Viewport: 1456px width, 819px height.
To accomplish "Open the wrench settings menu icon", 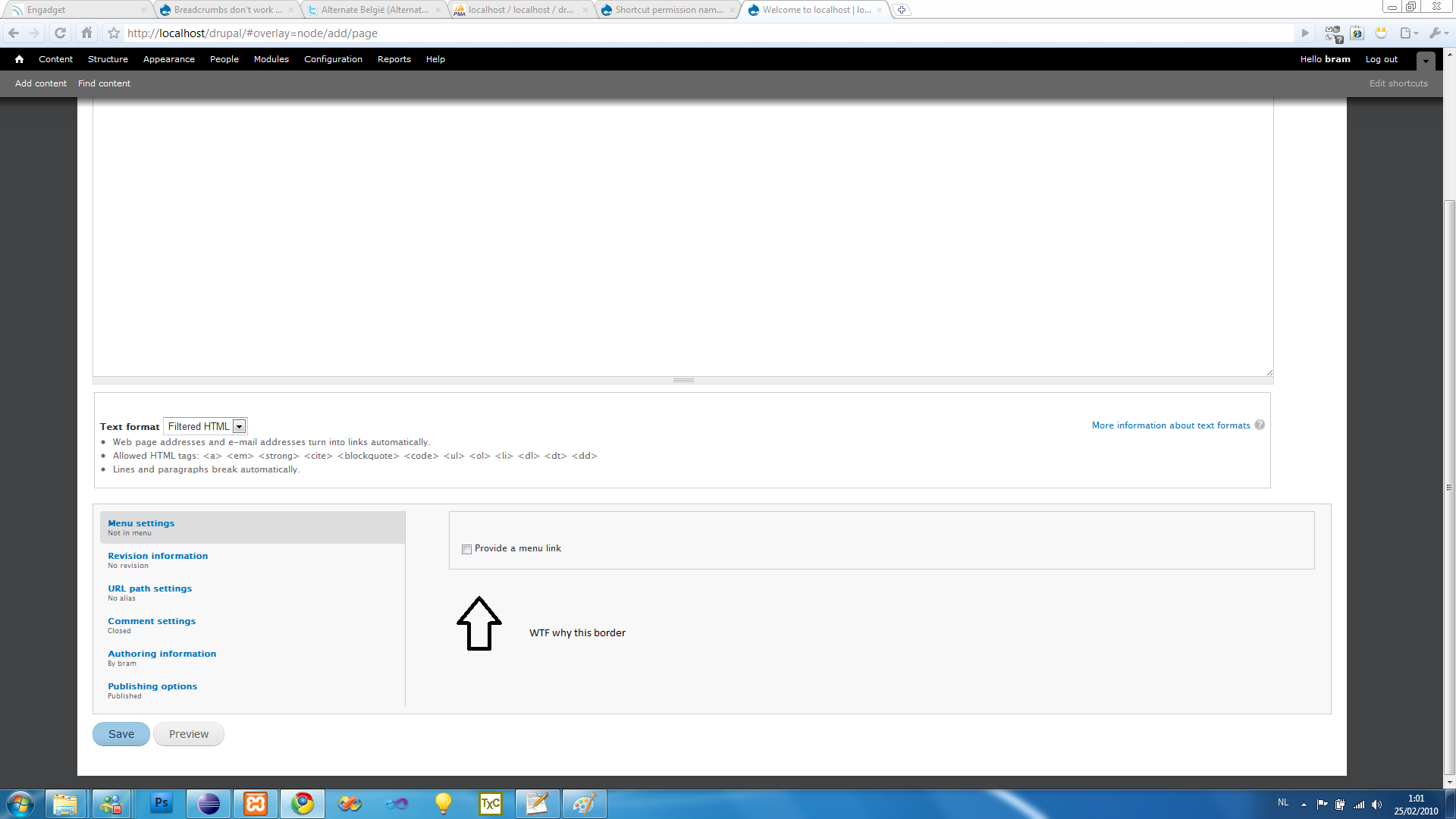I will (x=1435, y=33).
